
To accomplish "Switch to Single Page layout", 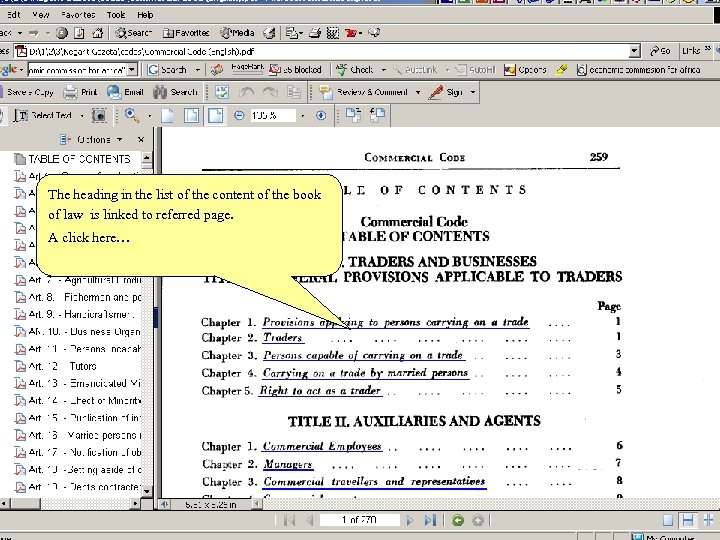I will [668, 520].
